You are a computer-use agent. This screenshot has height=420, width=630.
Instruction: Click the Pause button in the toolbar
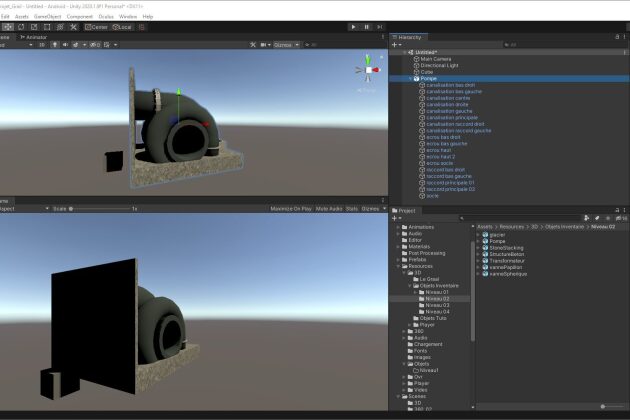(x=365, y=27)
